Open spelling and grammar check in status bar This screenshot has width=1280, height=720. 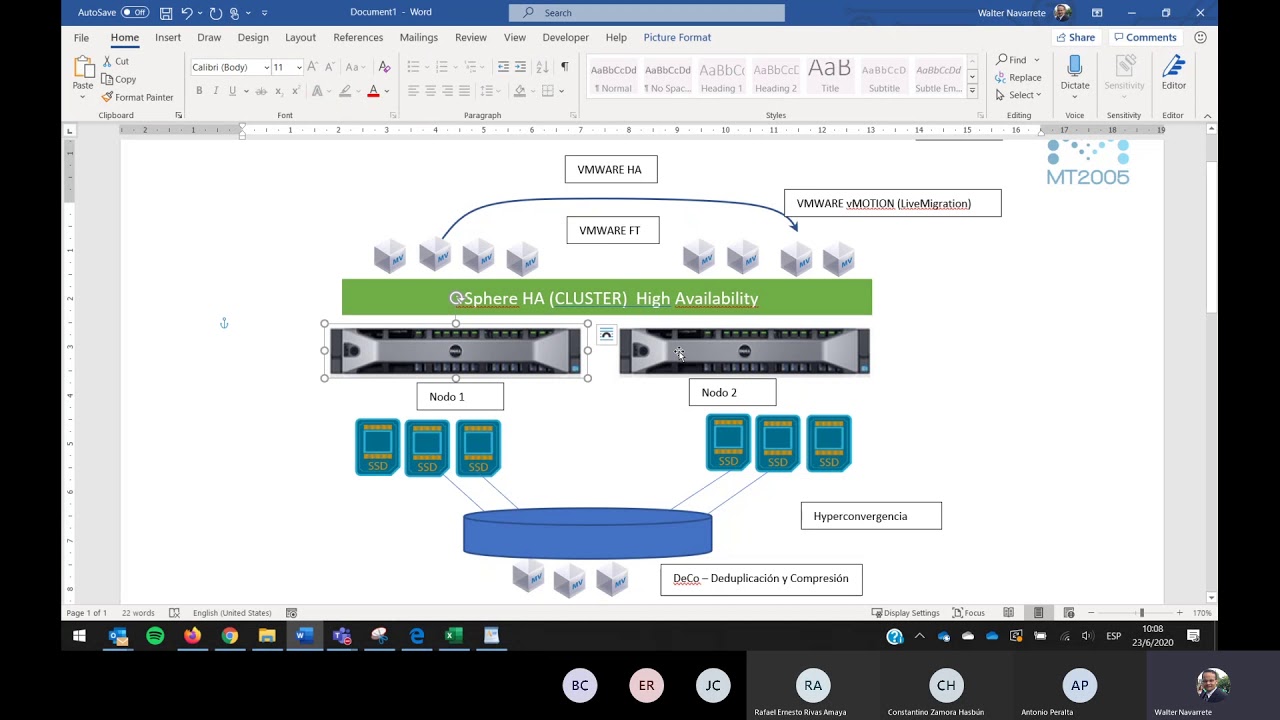pos(174,612)
